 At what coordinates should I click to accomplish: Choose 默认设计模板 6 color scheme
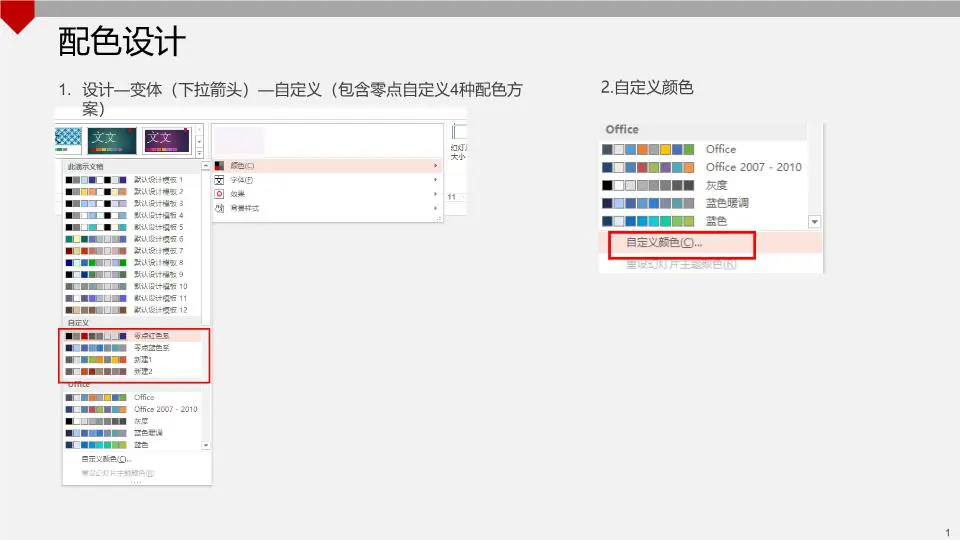[x=132, y=239]
